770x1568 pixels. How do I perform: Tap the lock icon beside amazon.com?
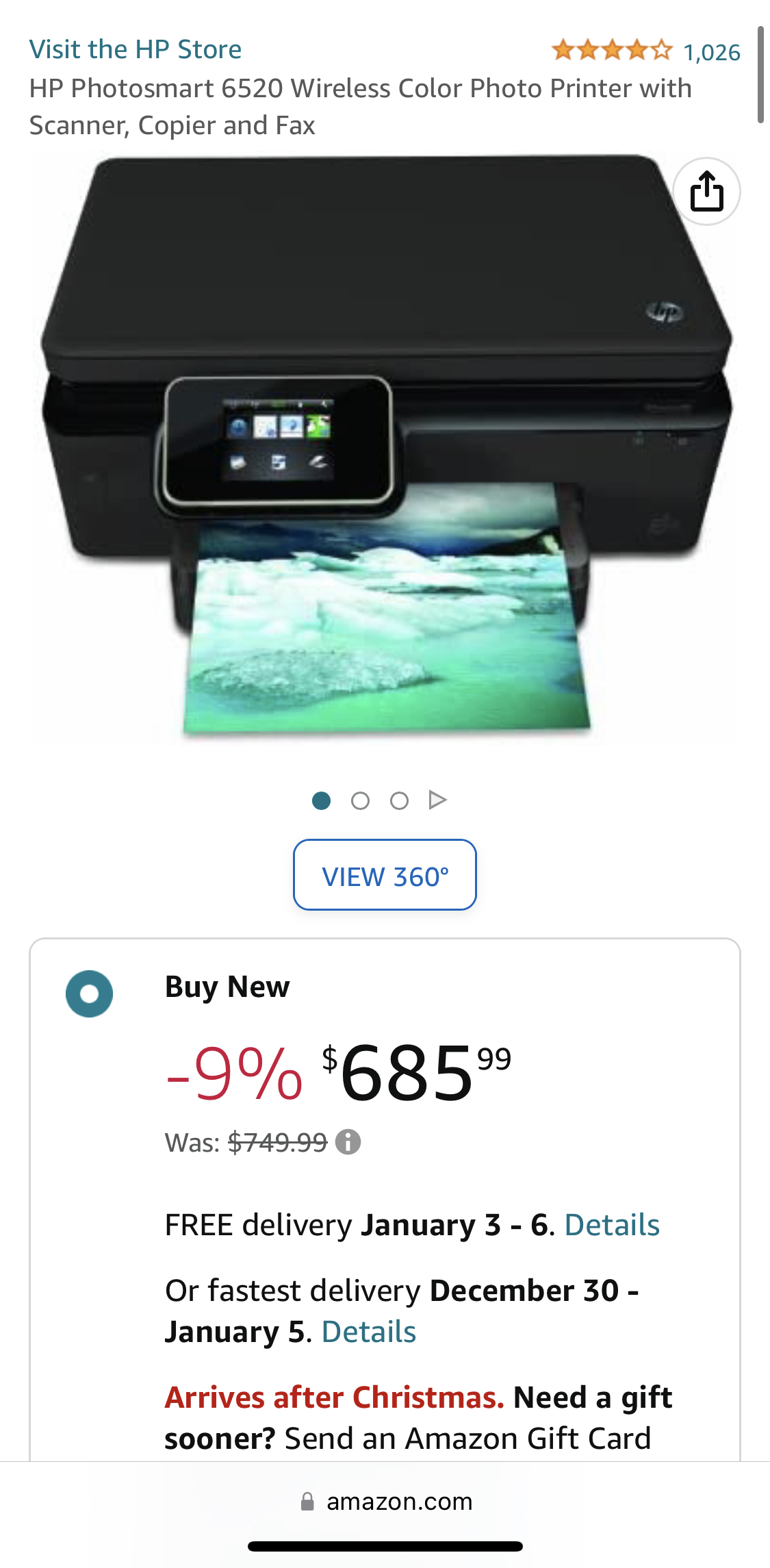(307, 1502)
